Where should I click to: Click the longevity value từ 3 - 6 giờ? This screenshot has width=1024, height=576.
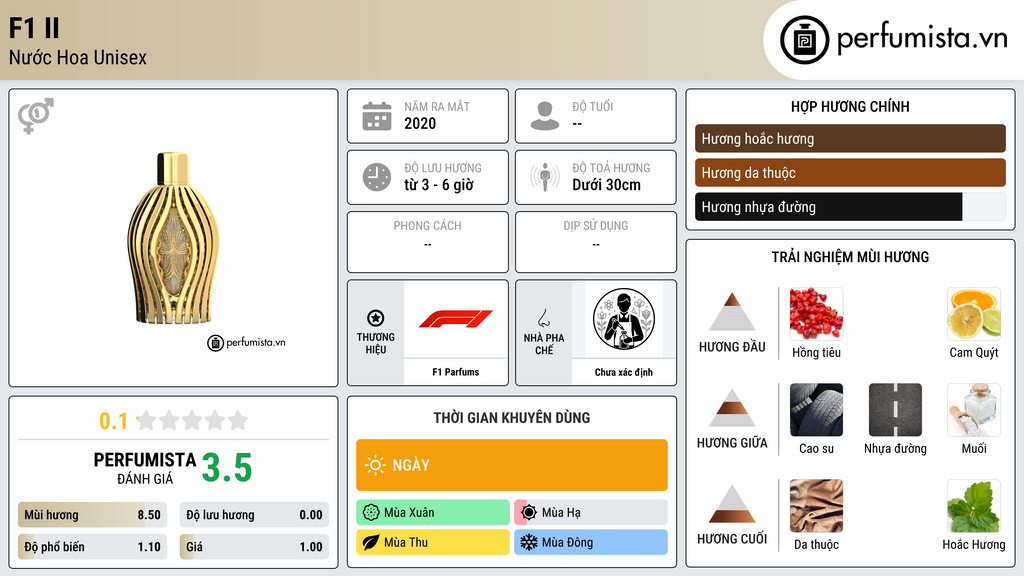tap(439, 185)
